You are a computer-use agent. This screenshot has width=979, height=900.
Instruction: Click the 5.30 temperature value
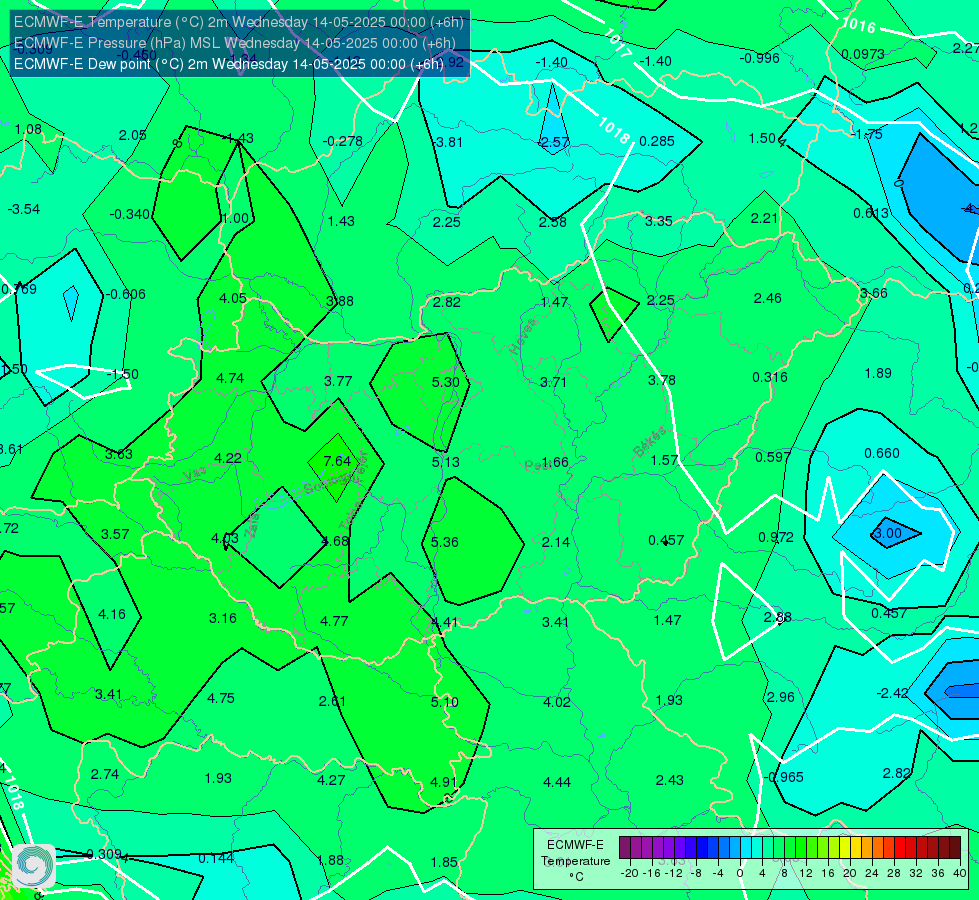click(x=445, y=382)
